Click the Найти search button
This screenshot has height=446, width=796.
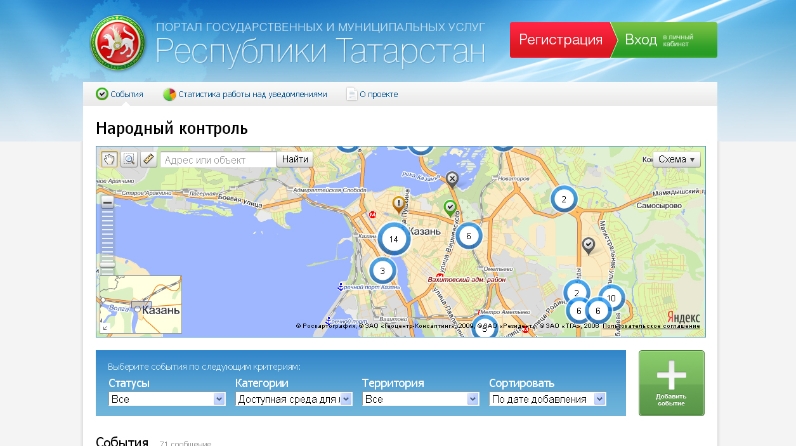295,159
